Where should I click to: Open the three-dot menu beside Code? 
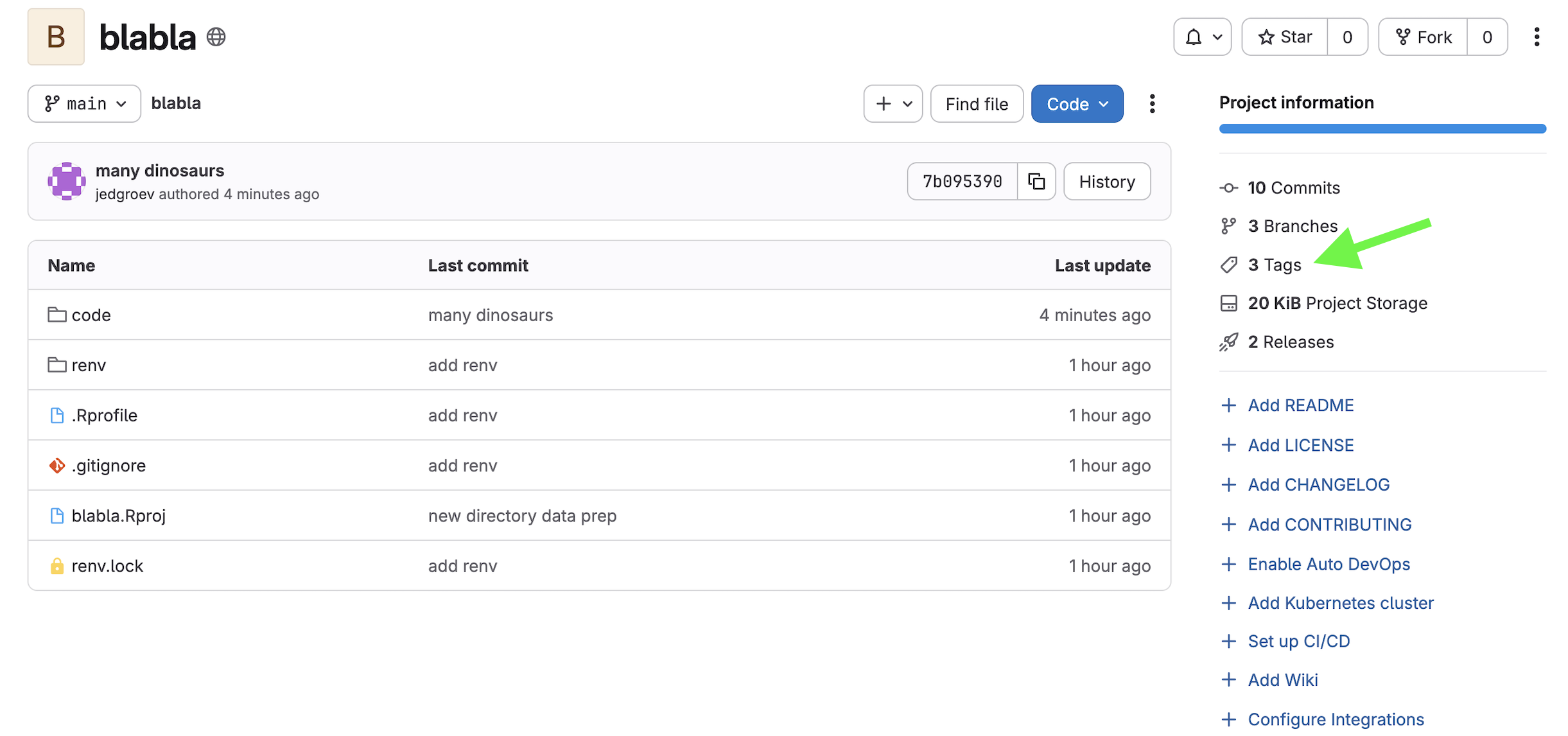[1152, 104]
